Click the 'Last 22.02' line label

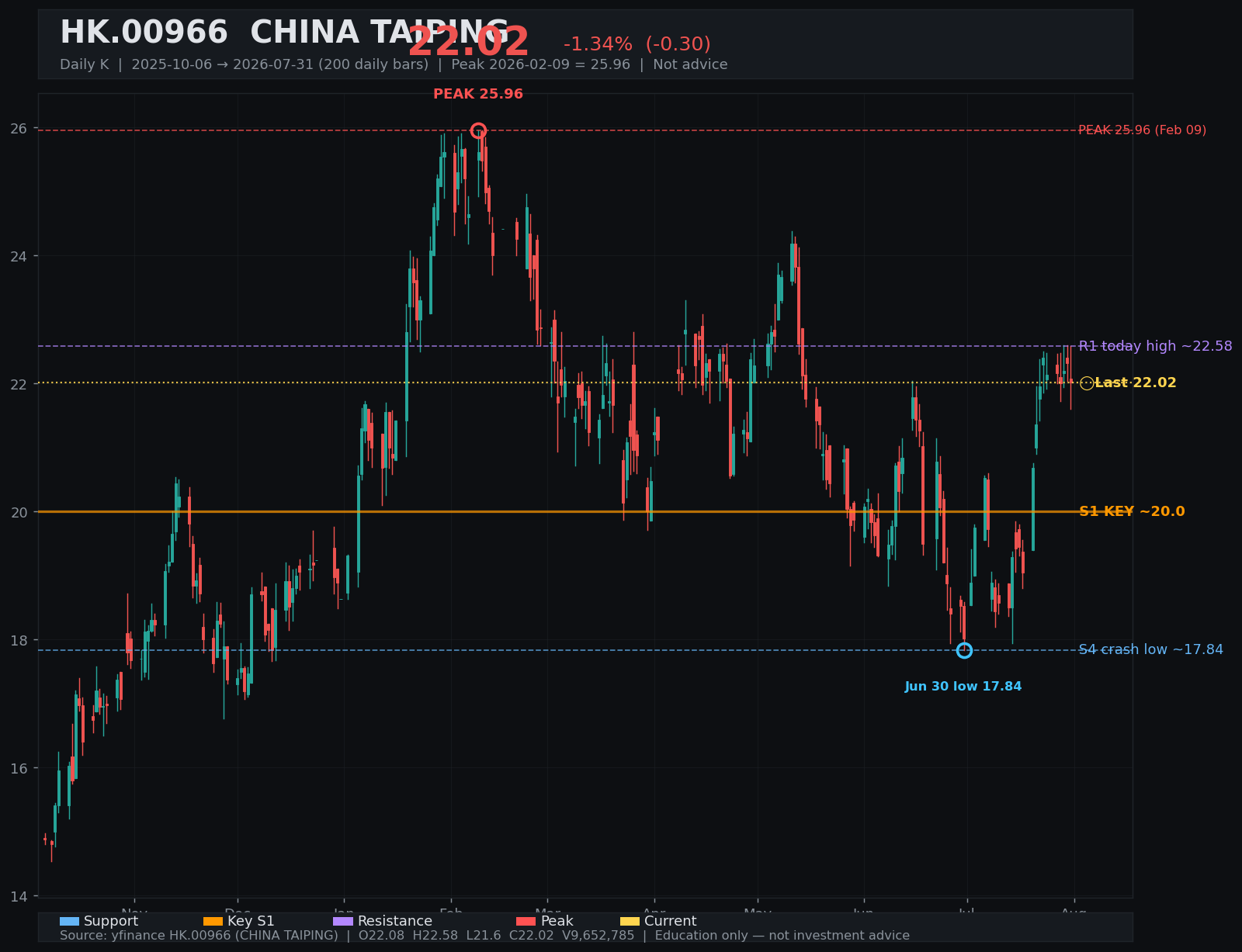pyautogui.click(x=1136, y=383)
